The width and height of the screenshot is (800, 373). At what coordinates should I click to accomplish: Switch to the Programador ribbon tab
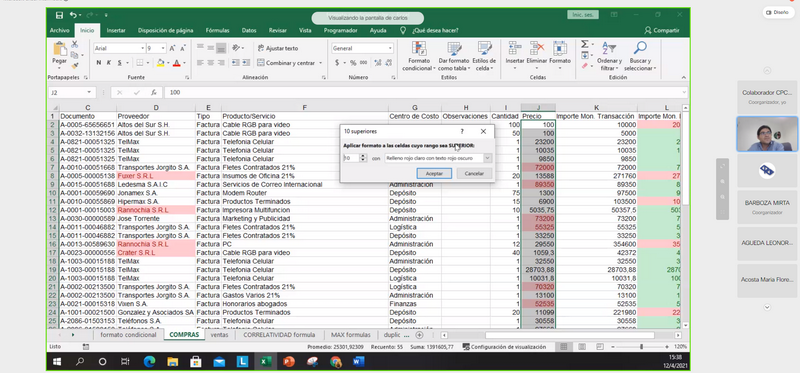(x=340, y=31)
